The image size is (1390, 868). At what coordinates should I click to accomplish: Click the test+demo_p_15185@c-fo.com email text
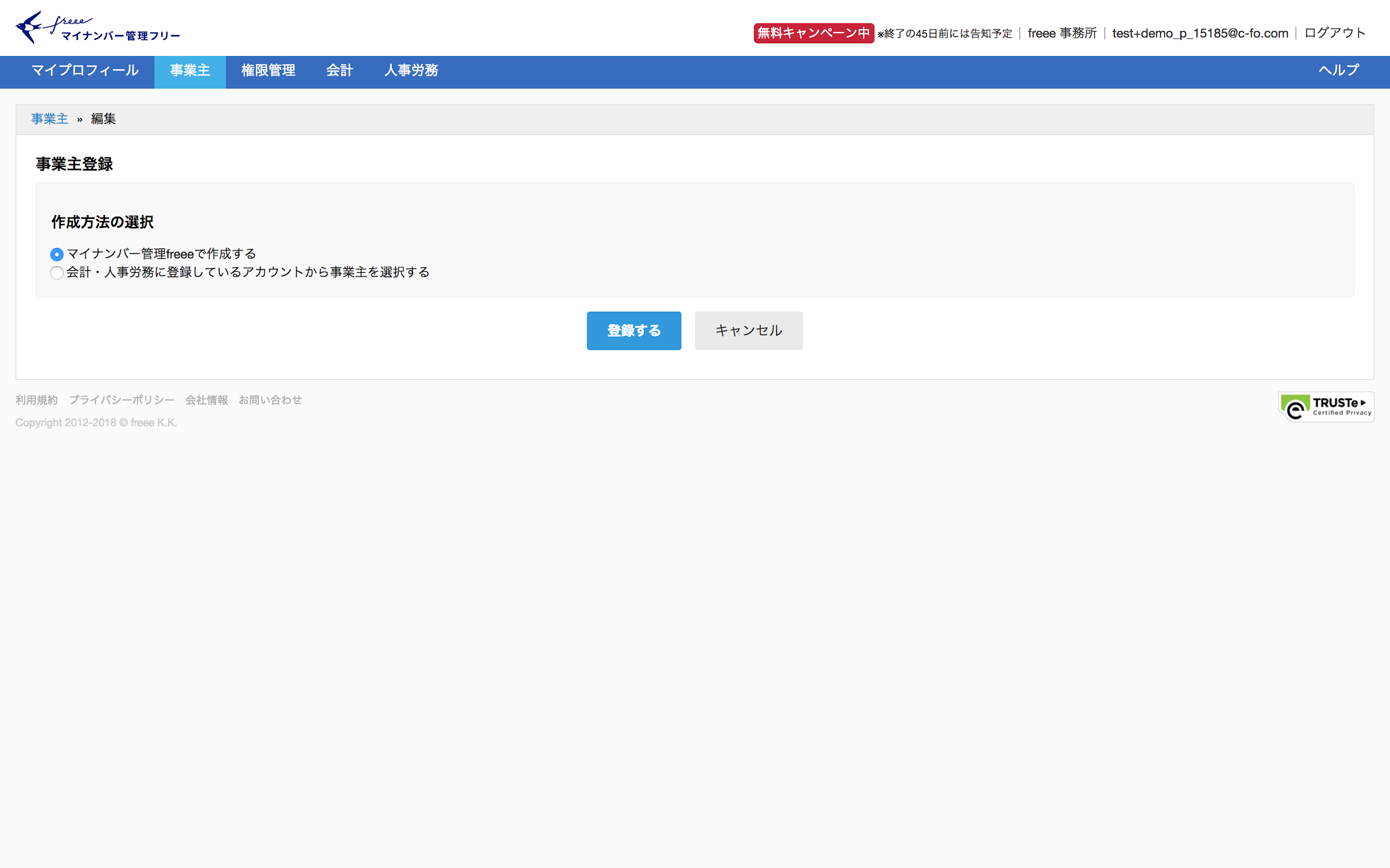1200,33
